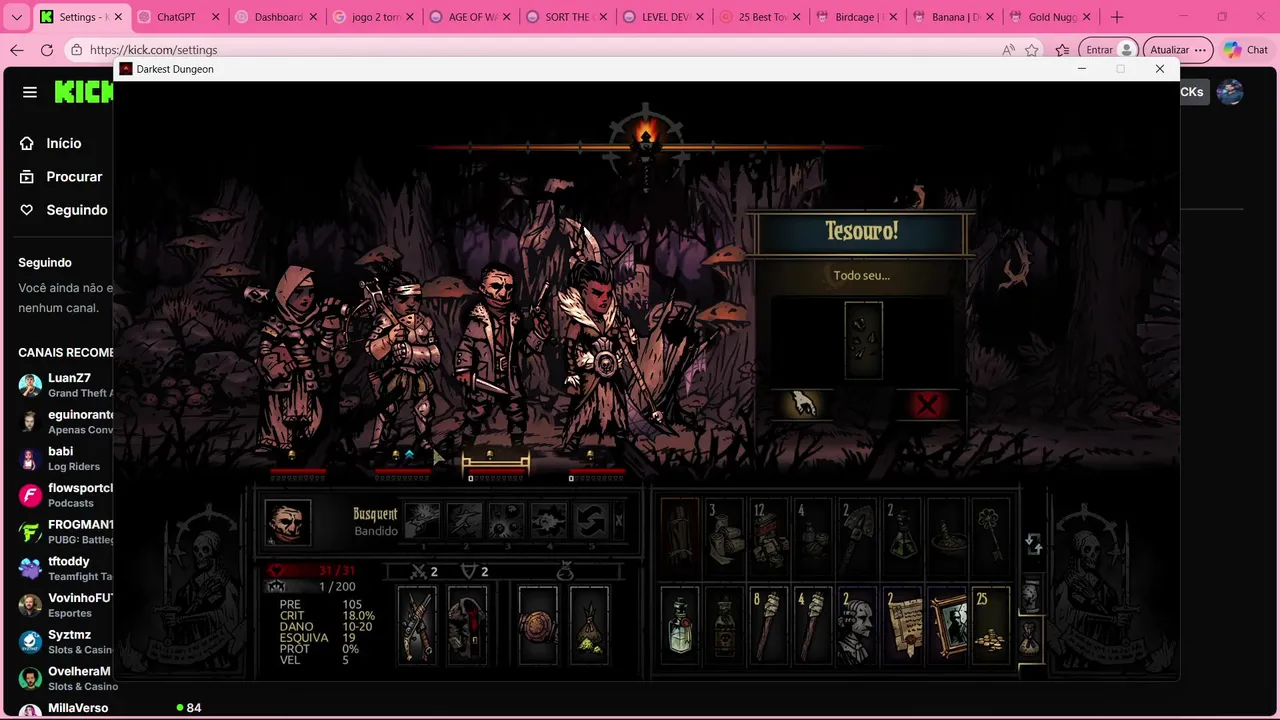Click pass turn X beside skills
The image size is (1280, 720).
click(x=619, y=521)
